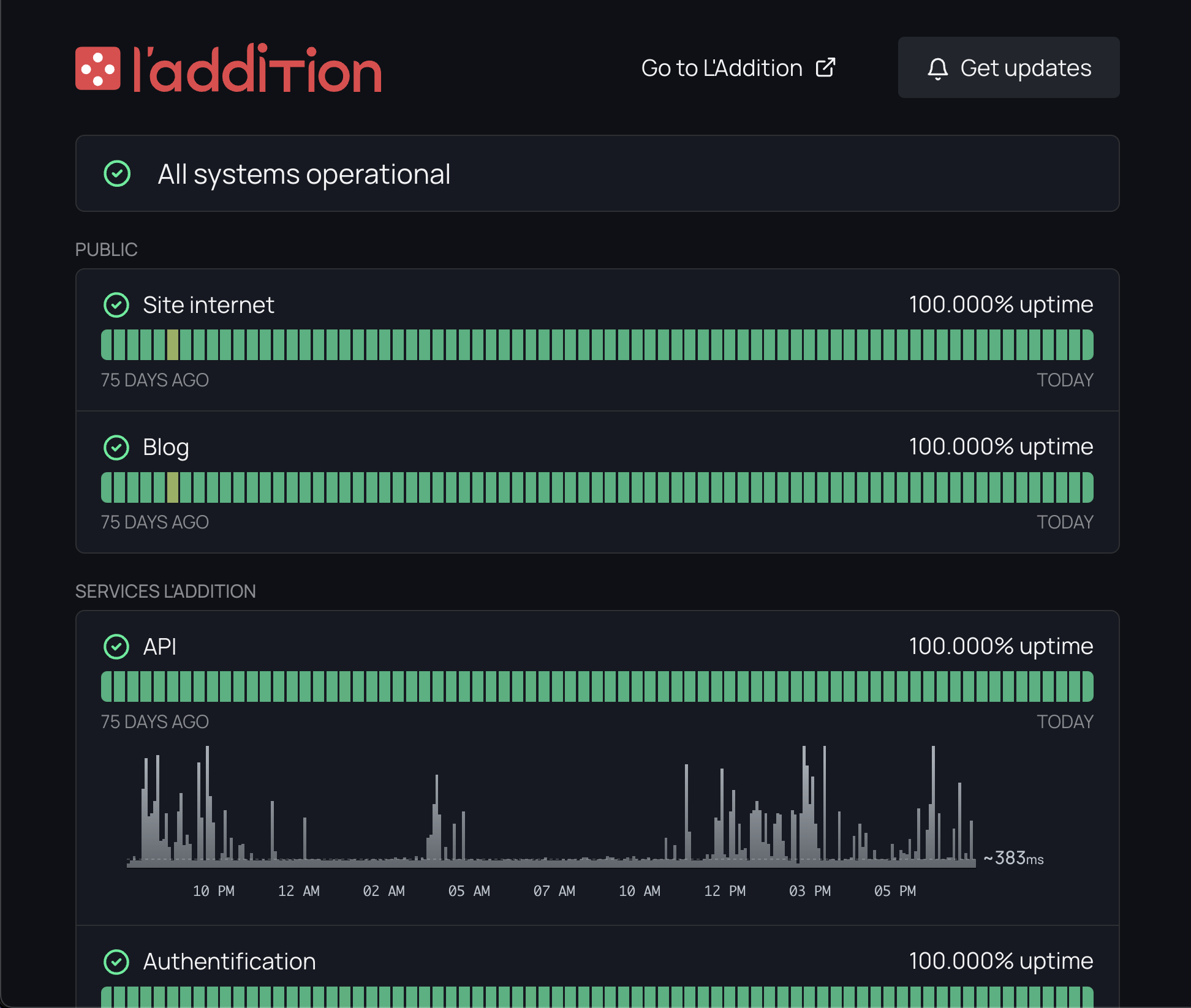
Task: Click the 07 AM label on response chart
Action: point(554,891)
